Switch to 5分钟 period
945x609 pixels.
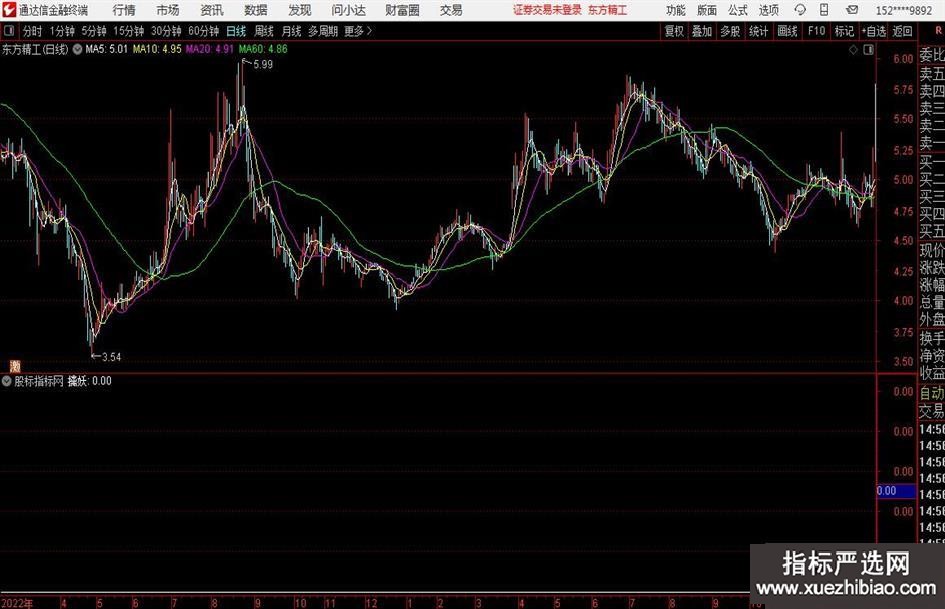point(94,31)
